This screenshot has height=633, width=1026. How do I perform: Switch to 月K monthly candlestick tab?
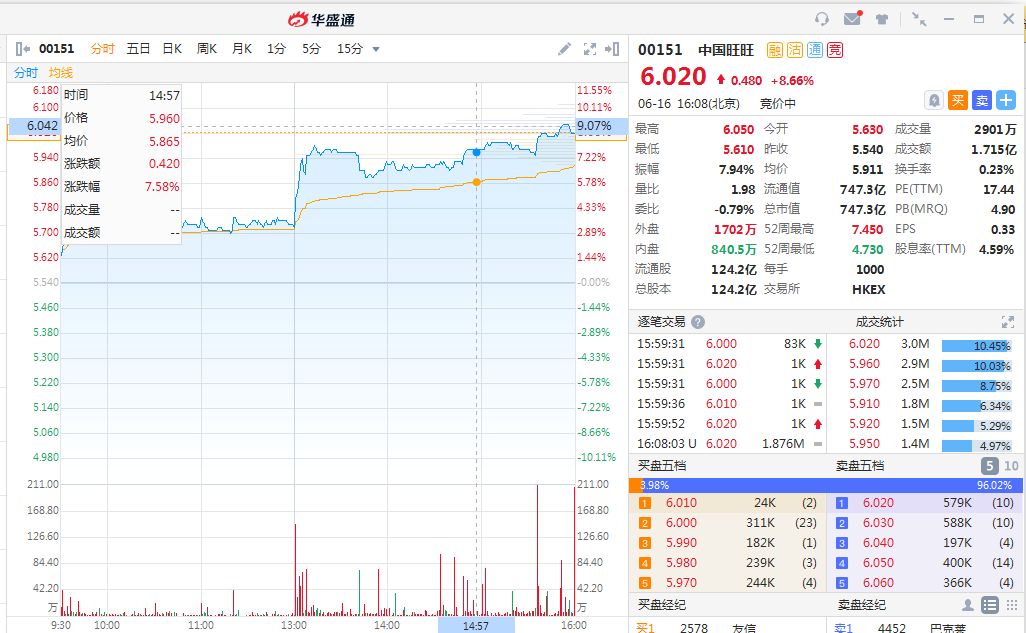(241, 49)
